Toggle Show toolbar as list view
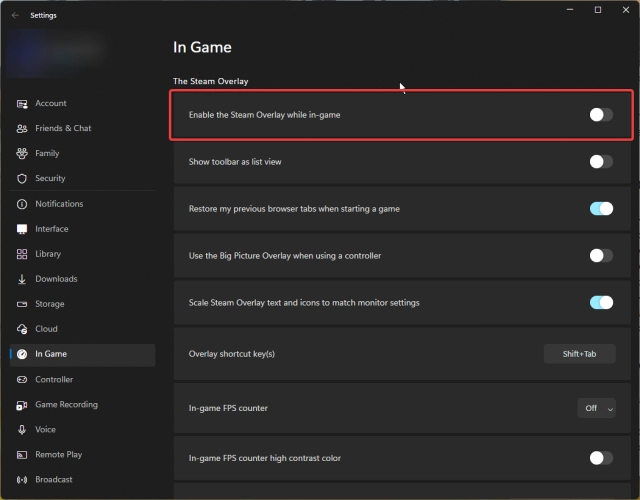The image size is (640, 500). pyautogui.click(x=601, y=162)
